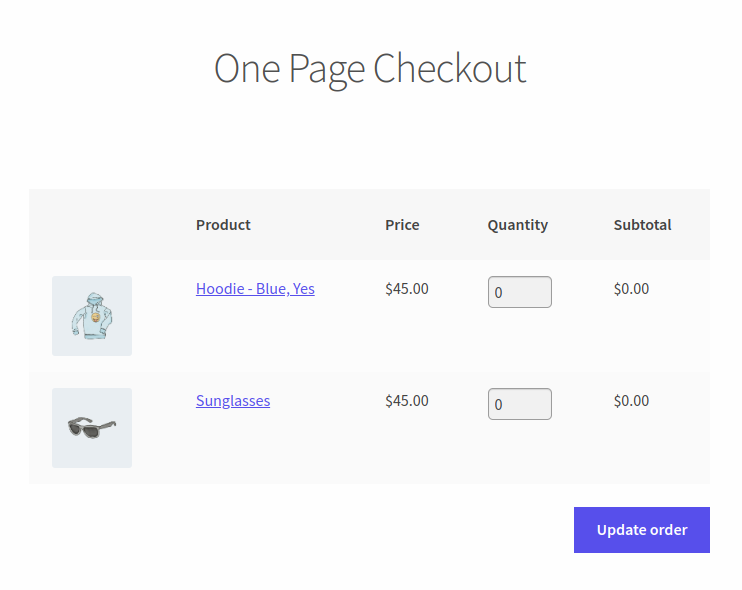Click the Hoodie product thumbnail image
Image resolution: width=742 pixels, height=590 pixels.
point(92,316)
